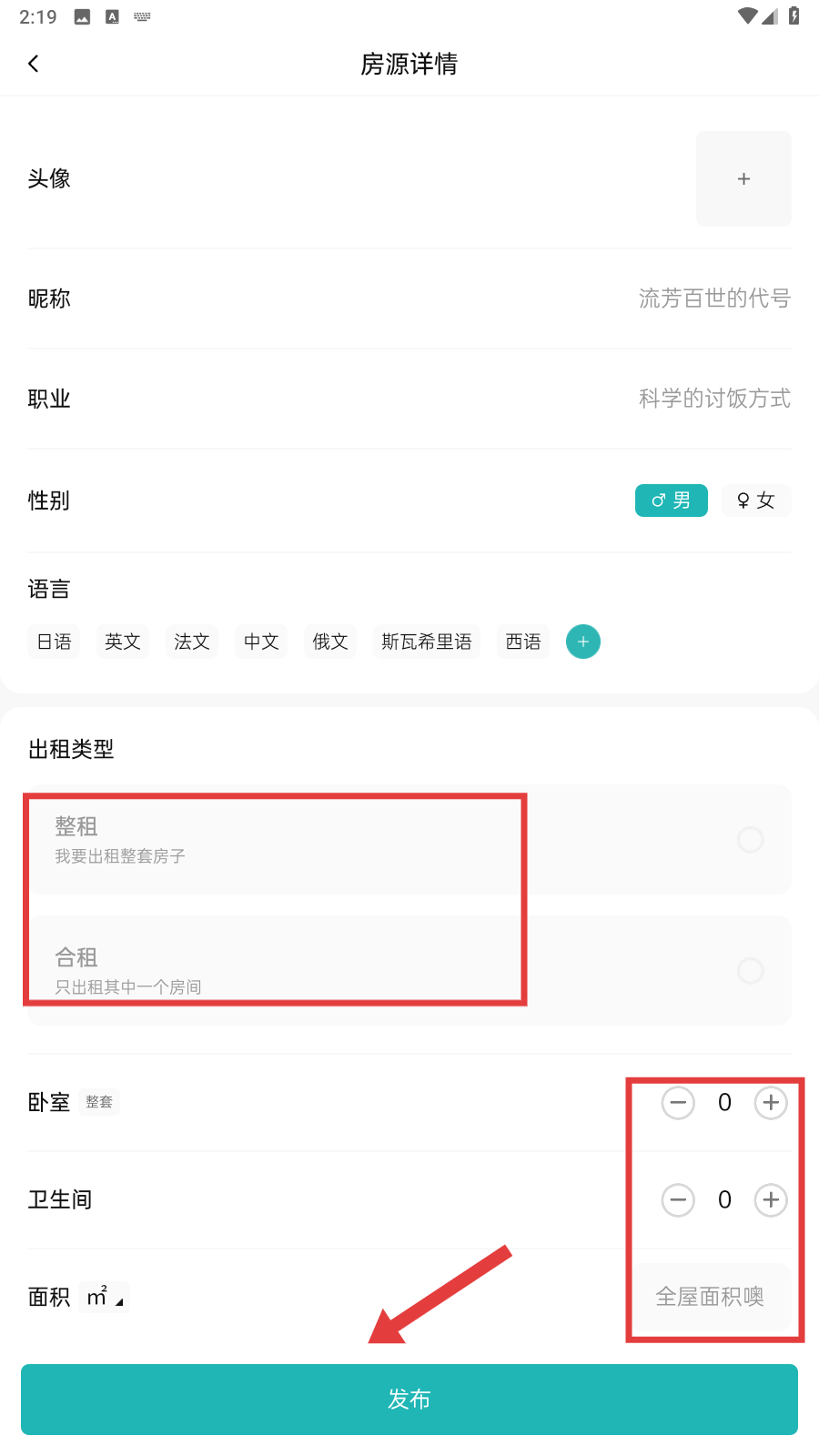The image size is (819, 1456).
Task: Enter area in 全屋面积噢 field
Action: (710, 1297)
